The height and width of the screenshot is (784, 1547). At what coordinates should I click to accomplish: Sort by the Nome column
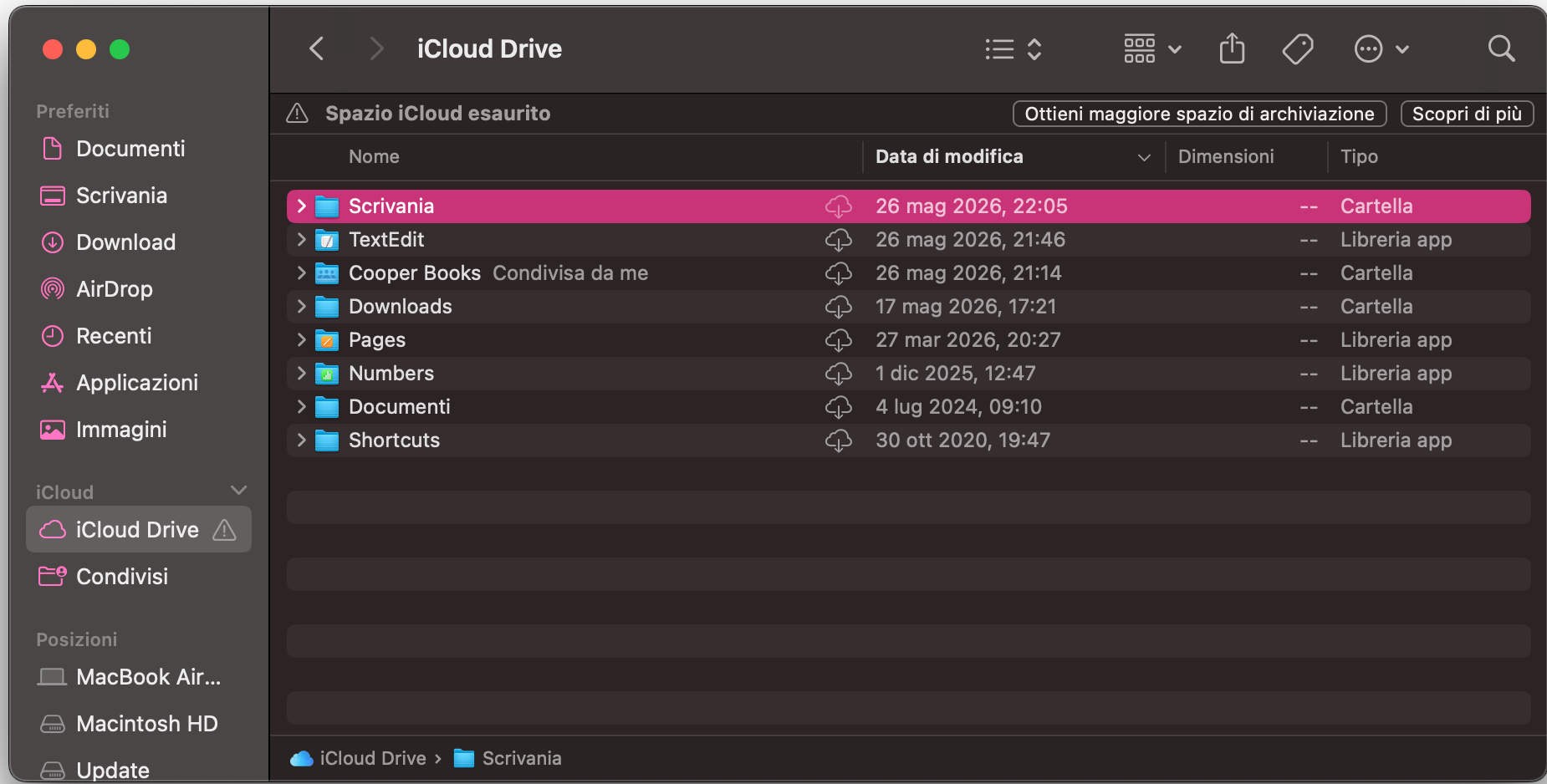coord(374,156)
